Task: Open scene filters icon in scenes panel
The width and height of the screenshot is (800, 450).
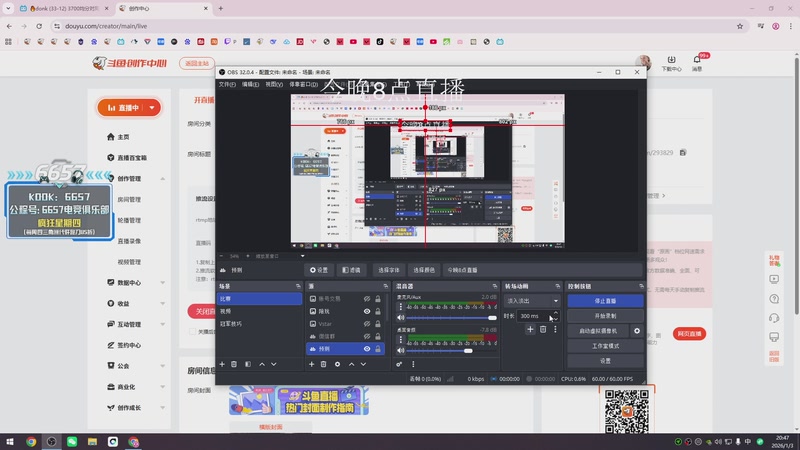Action: (x=248, y=364)
